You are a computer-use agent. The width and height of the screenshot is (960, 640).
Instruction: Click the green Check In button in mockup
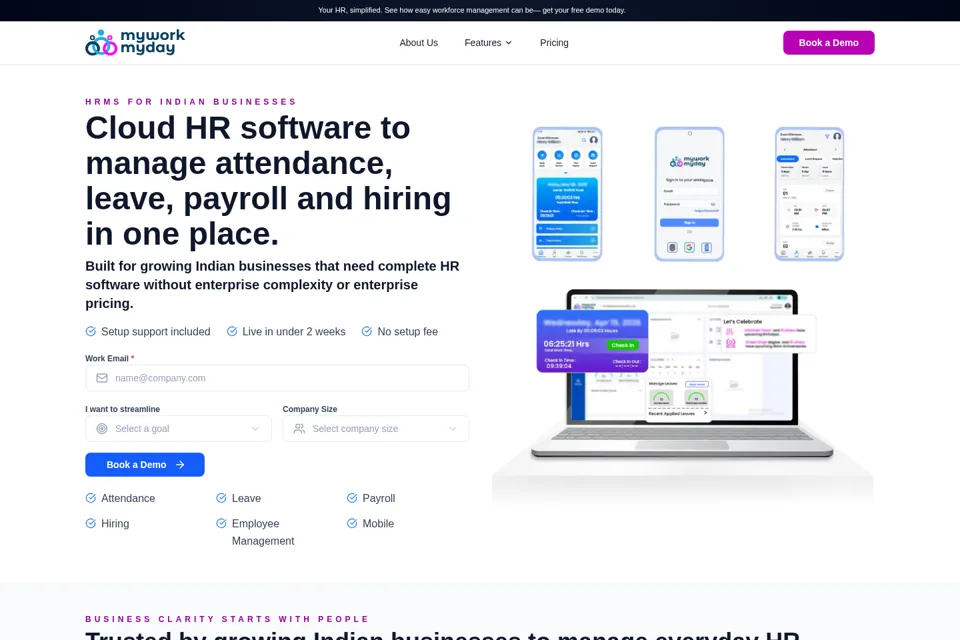coord(623,345)
